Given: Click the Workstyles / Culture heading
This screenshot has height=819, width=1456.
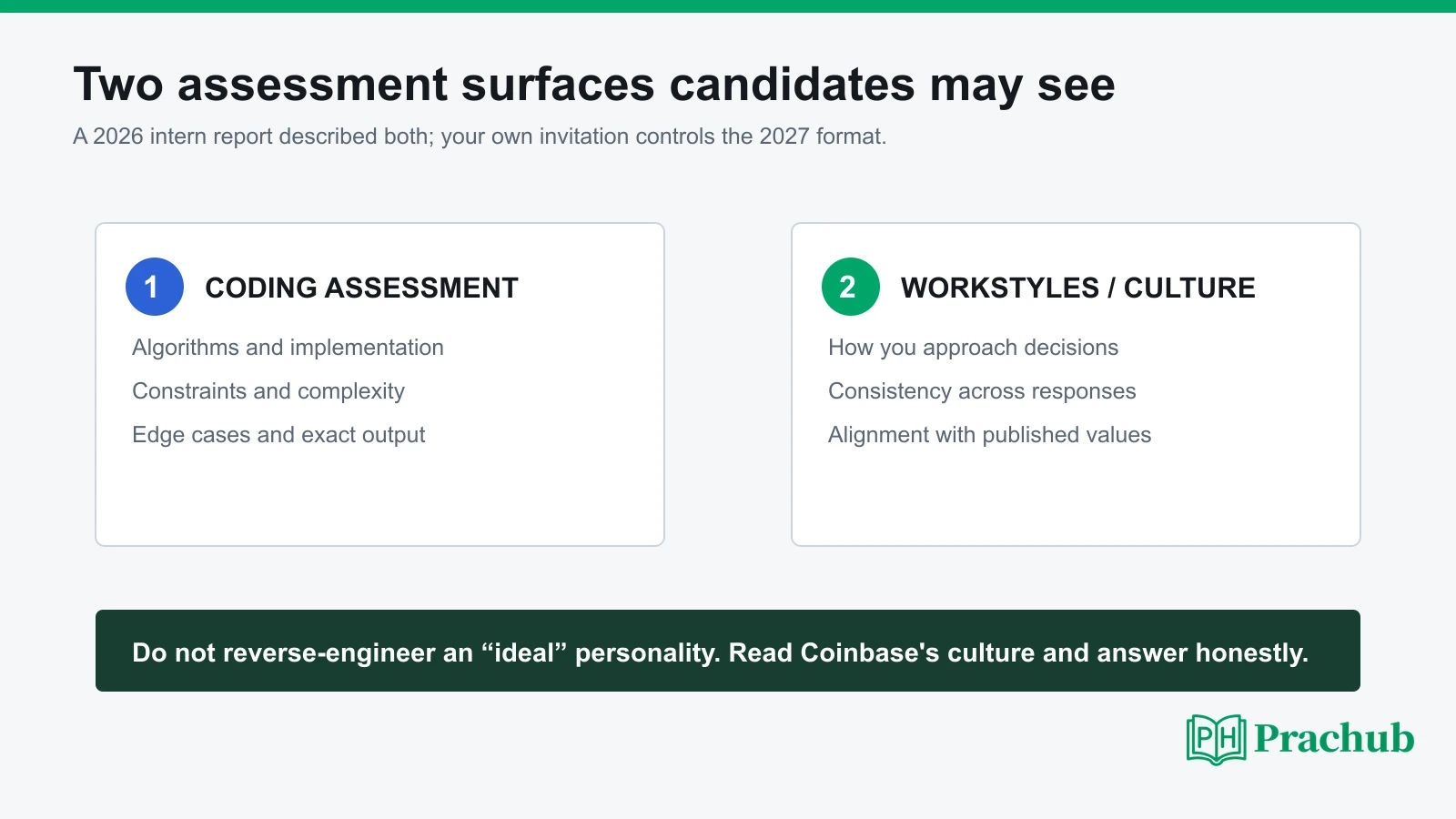Looking at the screenshot, I should pyautogui.click(x=1077, y=288).
